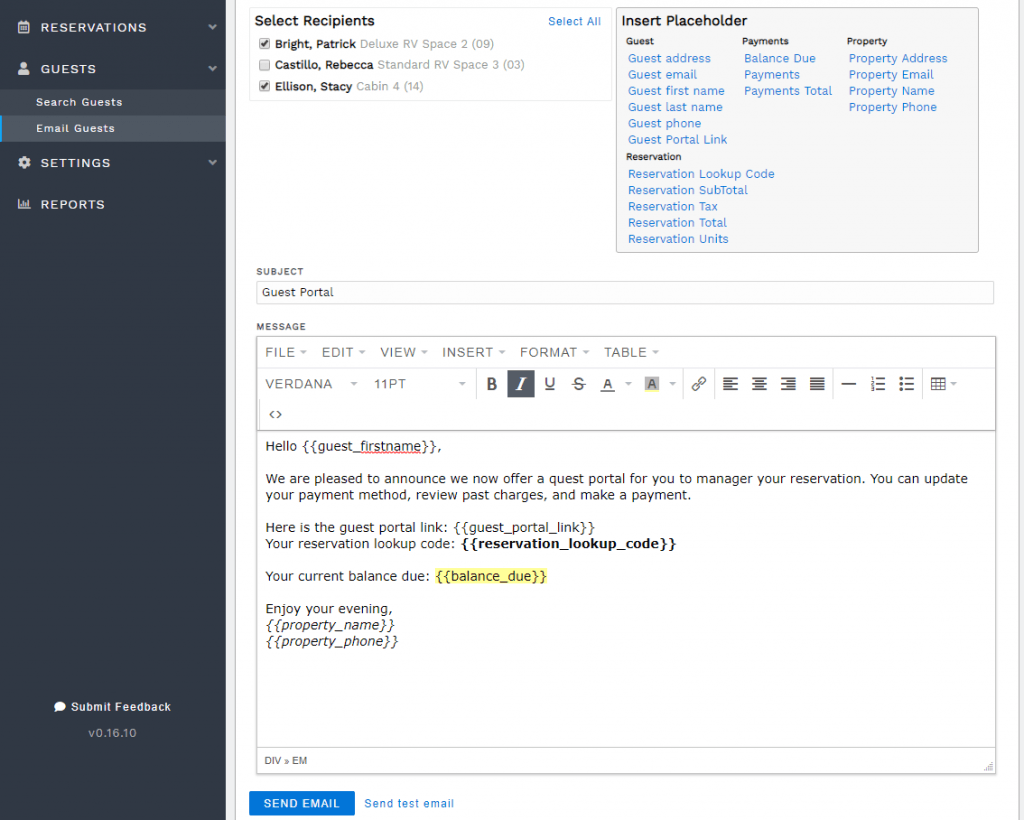Create a bulleted list

pyautogui.click(x=906, y=383)
